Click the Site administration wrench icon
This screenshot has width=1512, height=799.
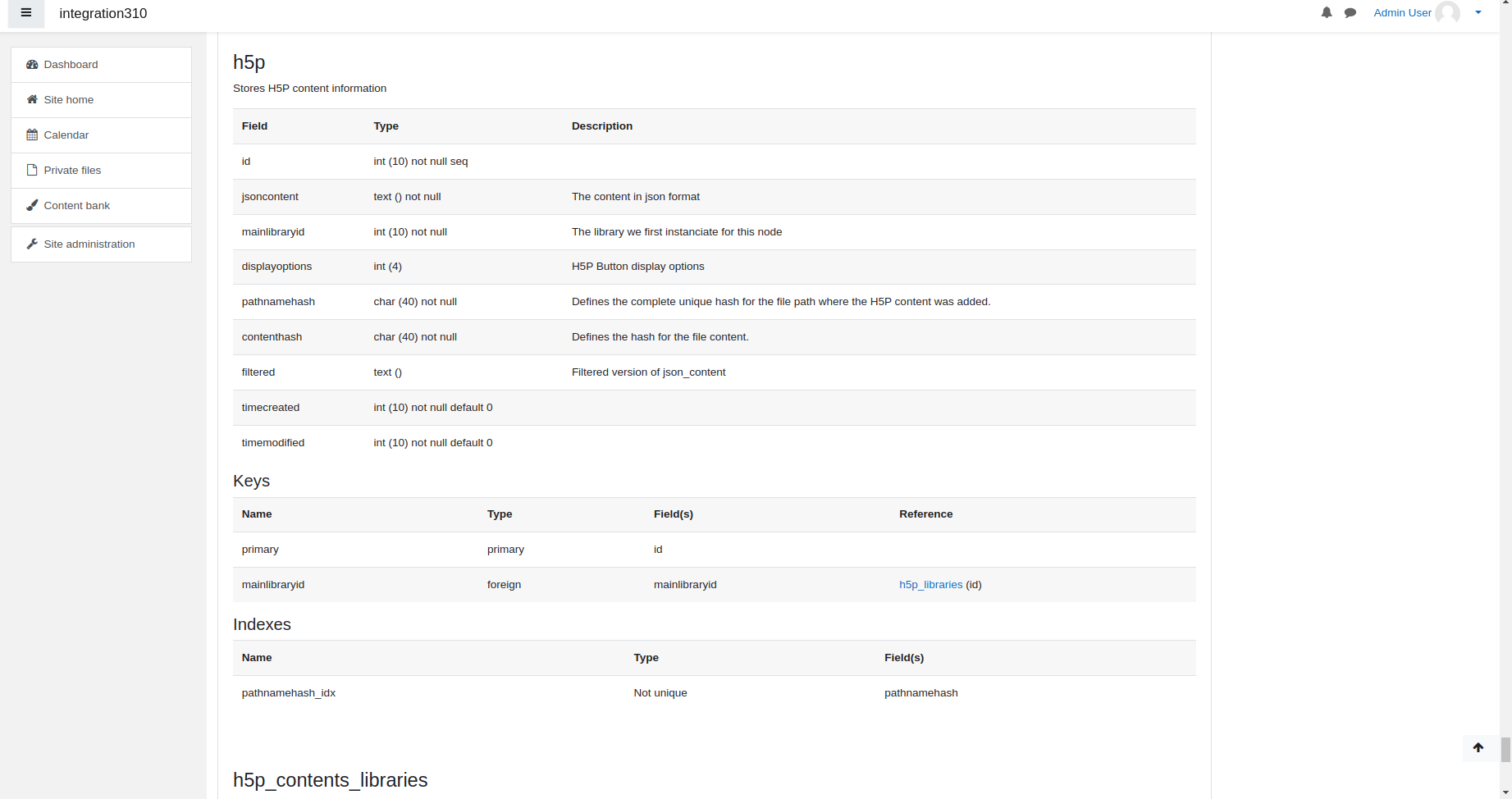[x=32, y=244]
